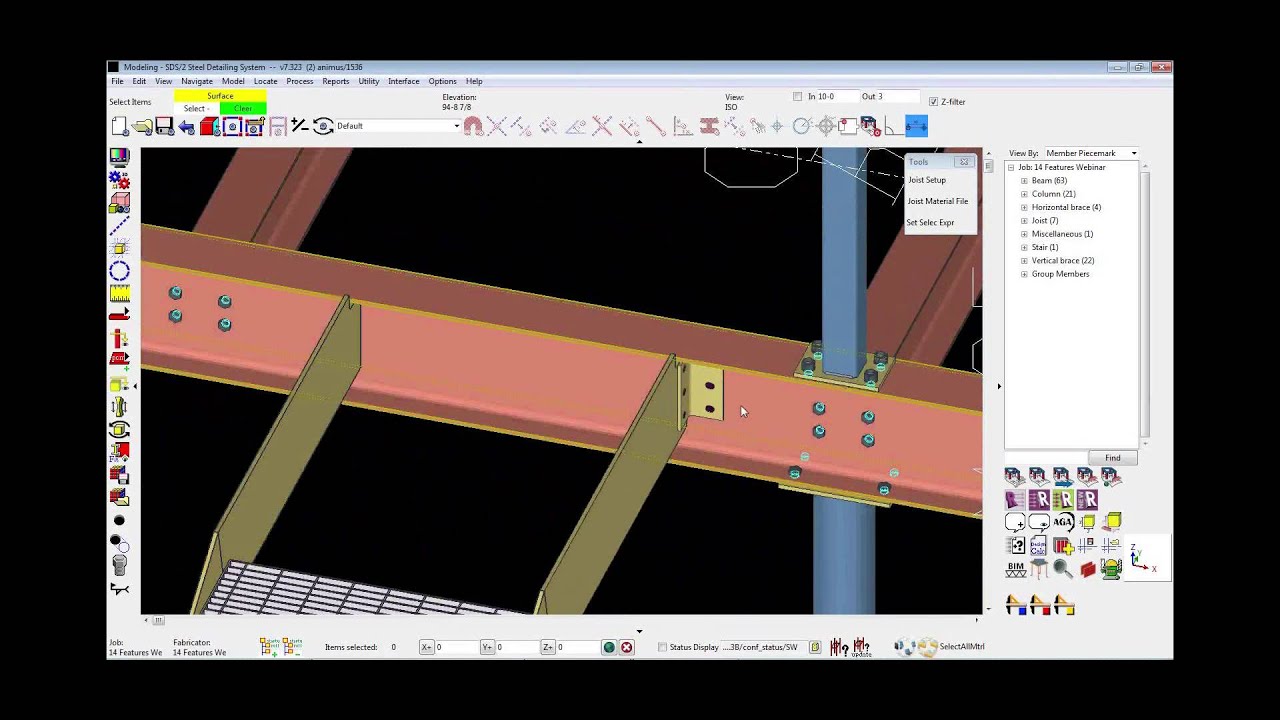
Task: Expand the Joist (7) tree node
Action: (1024, 220)
